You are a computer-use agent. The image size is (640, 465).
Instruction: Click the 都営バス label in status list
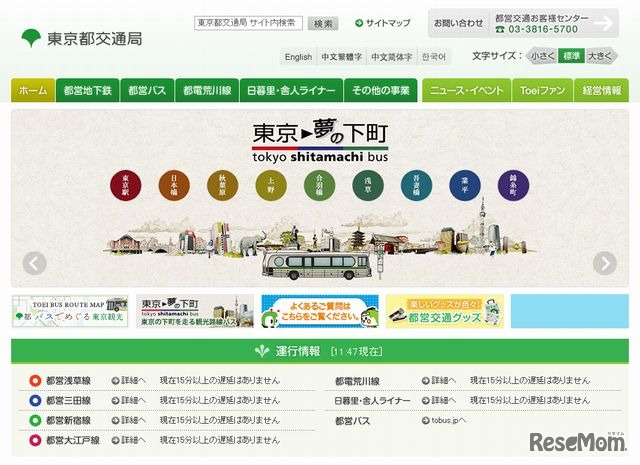tap(353, 421)
